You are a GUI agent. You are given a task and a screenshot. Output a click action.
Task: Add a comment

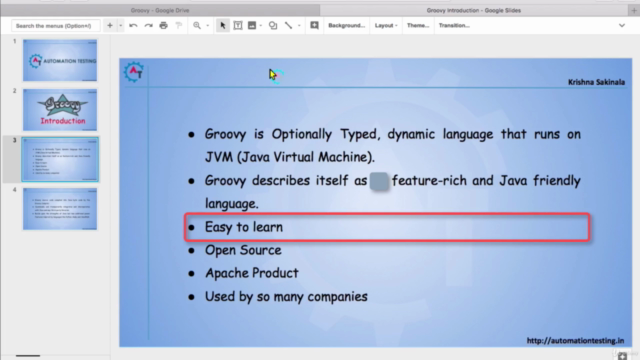pos(314,25)
